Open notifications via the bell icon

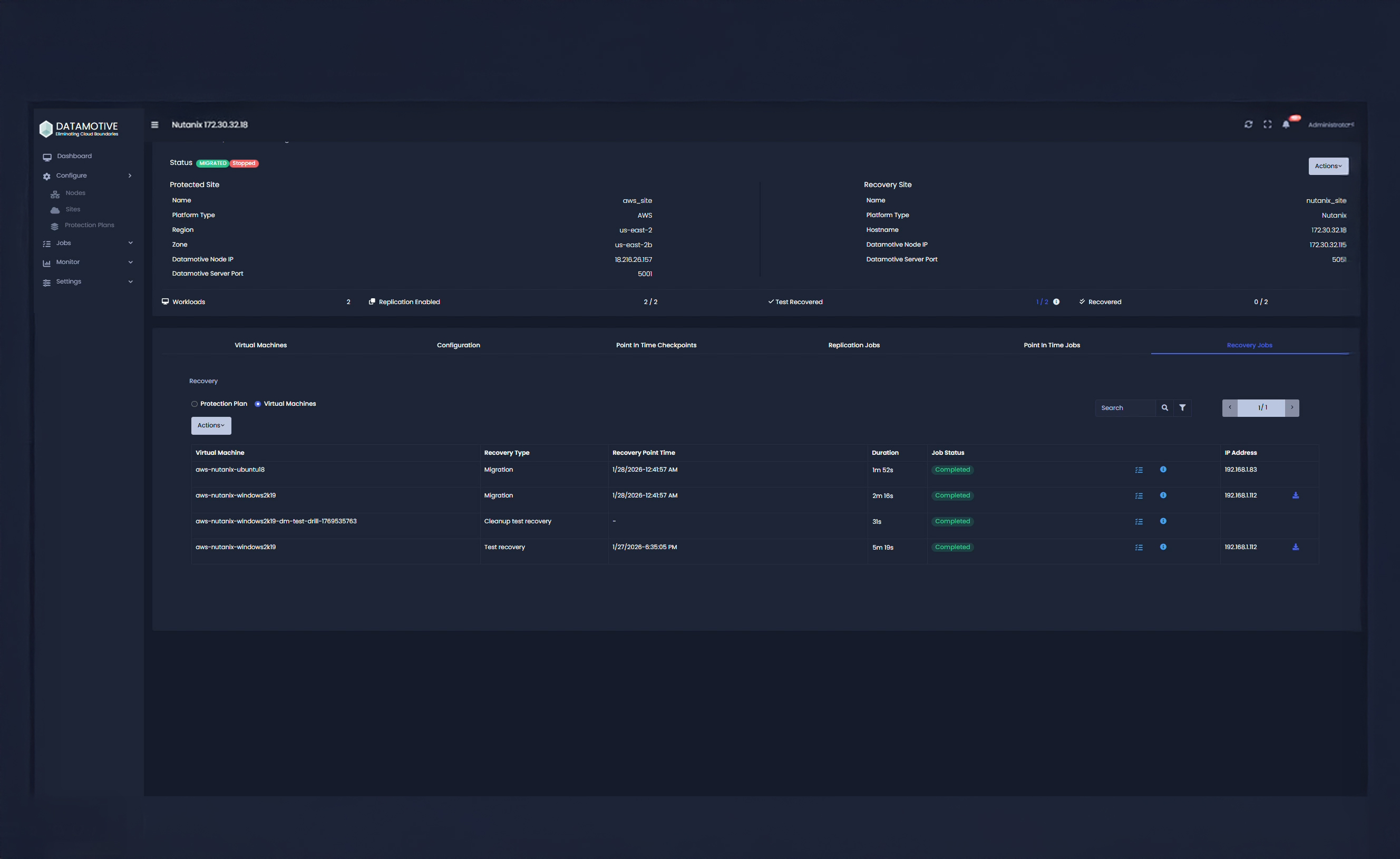pyautogui.click(x=1286, y=124)
